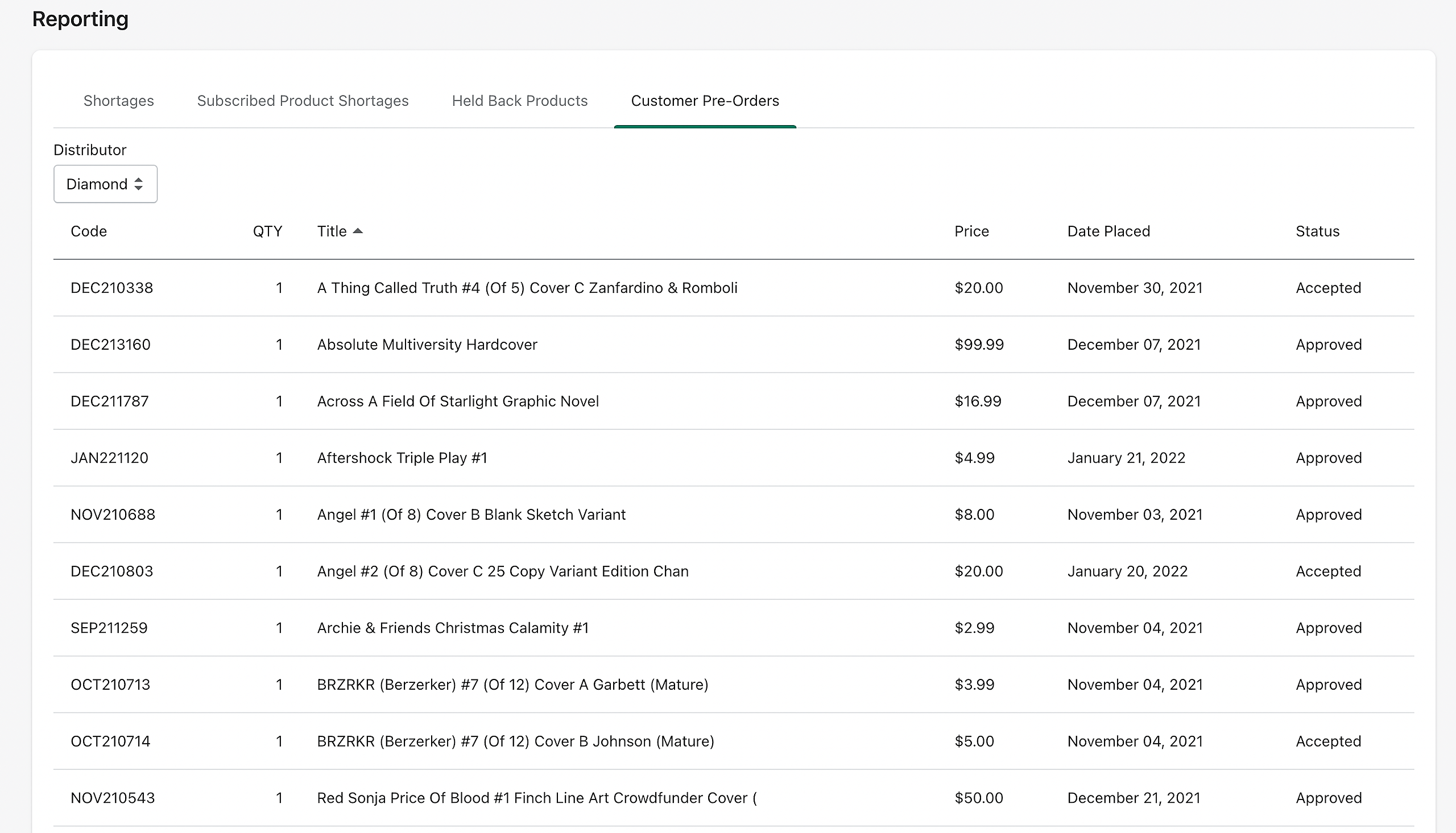Image resolution: width=1456 pixels, height=833 pixels.
Task: Click Aftershock Triple Play #1 row
Action: [402, 458]
